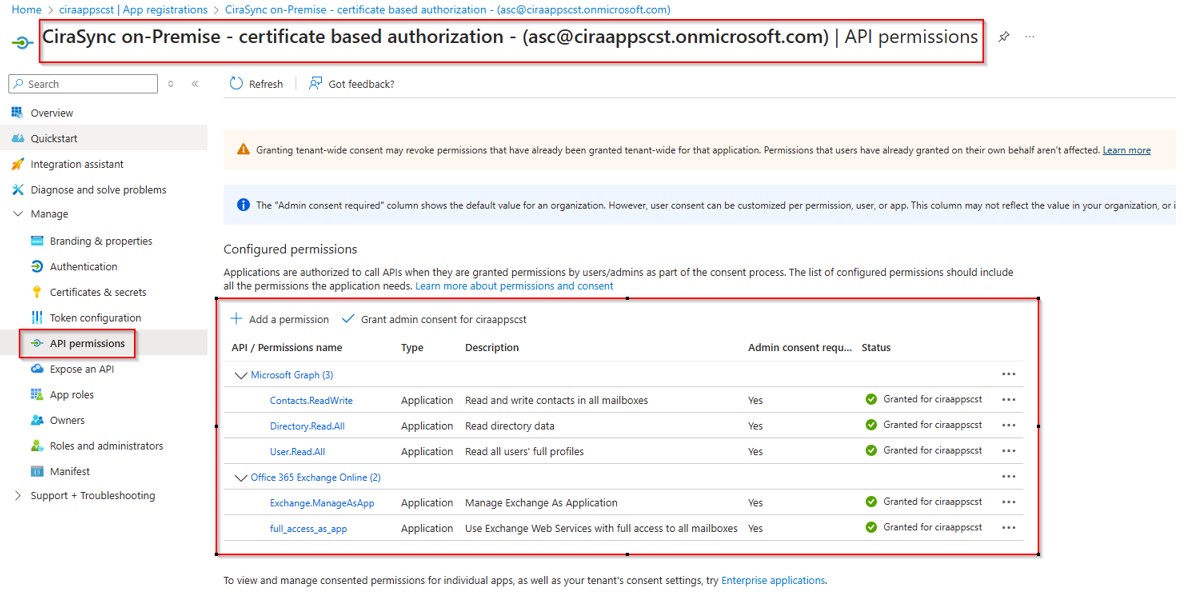
Task: Click the plus icon for Add a permission
Action: pyautogui.click(x=236, y=319)
